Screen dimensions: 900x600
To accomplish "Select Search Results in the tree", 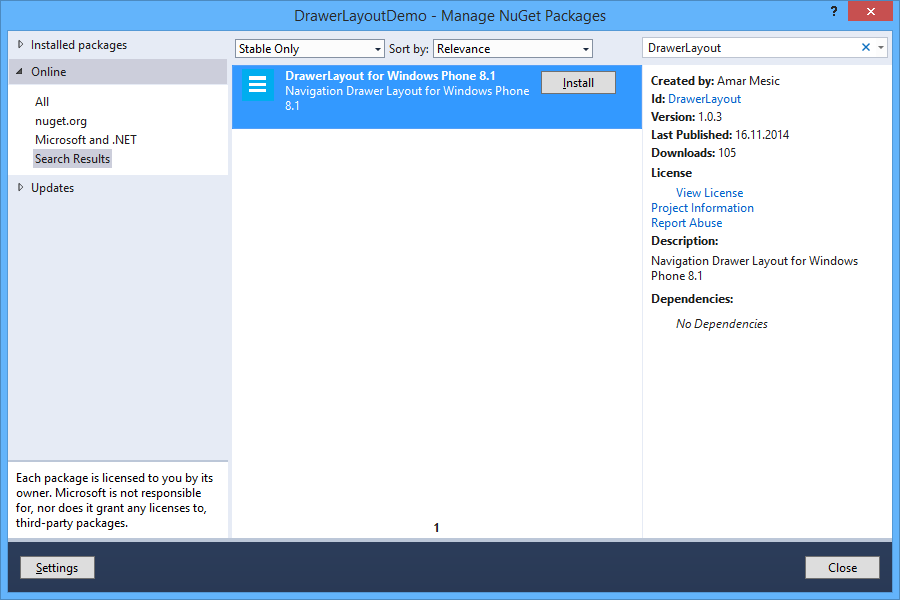I will (x=72, y=159).
